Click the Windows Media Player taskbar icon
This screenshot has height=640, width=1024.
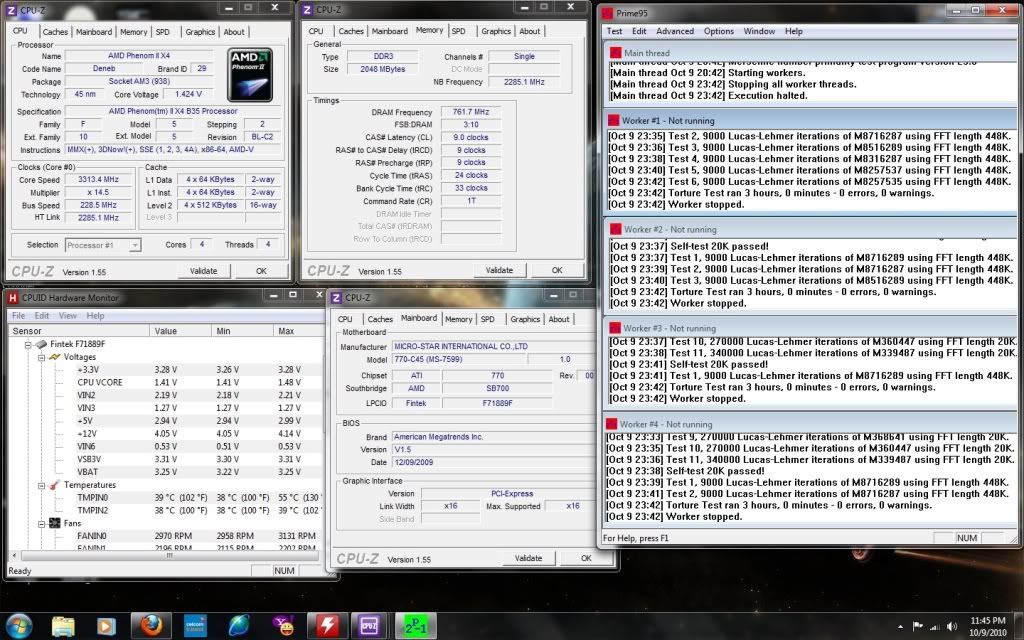pyautogui.click(x=107, y=624)
